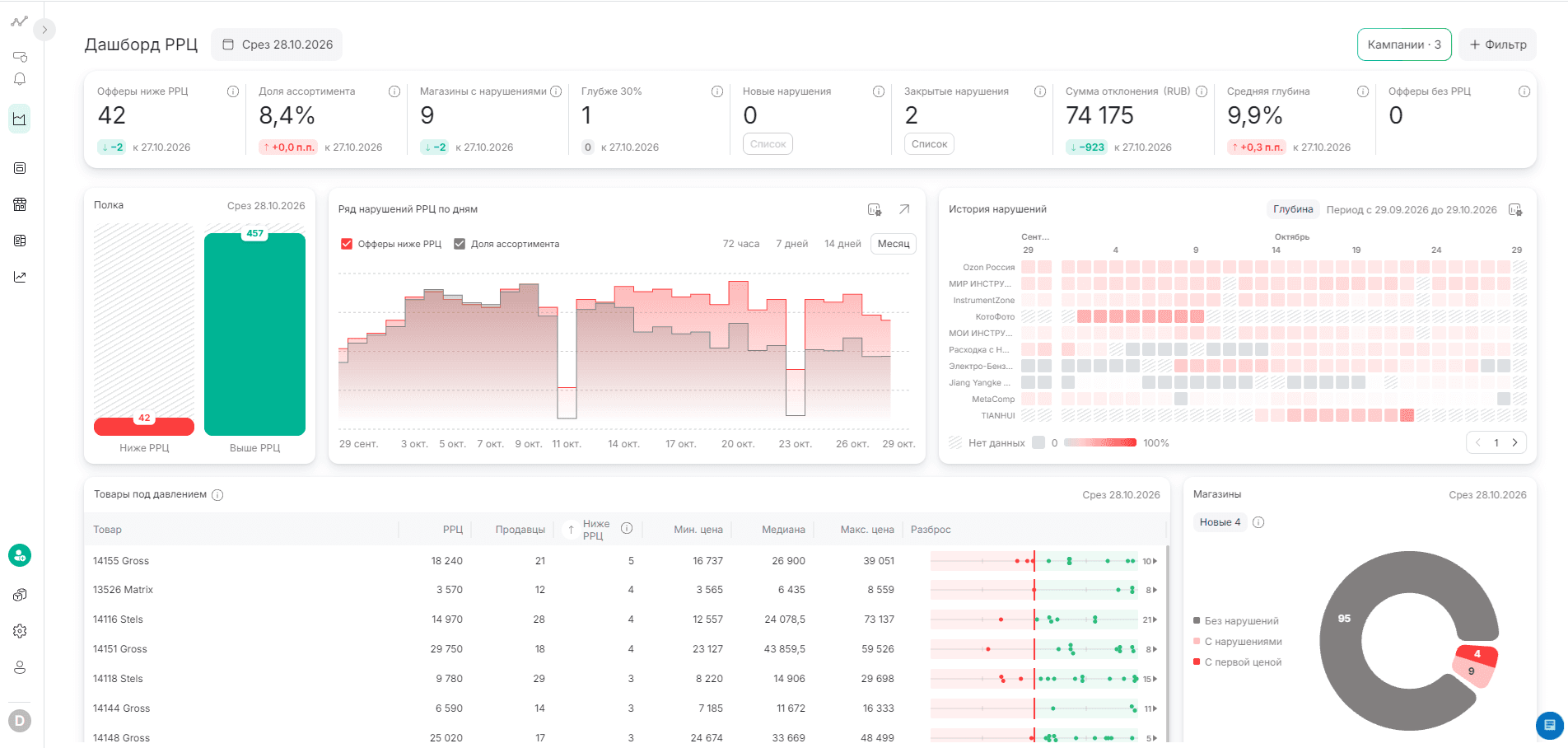Show info for Офферы ниже РРЦ card

click(233, 91)
